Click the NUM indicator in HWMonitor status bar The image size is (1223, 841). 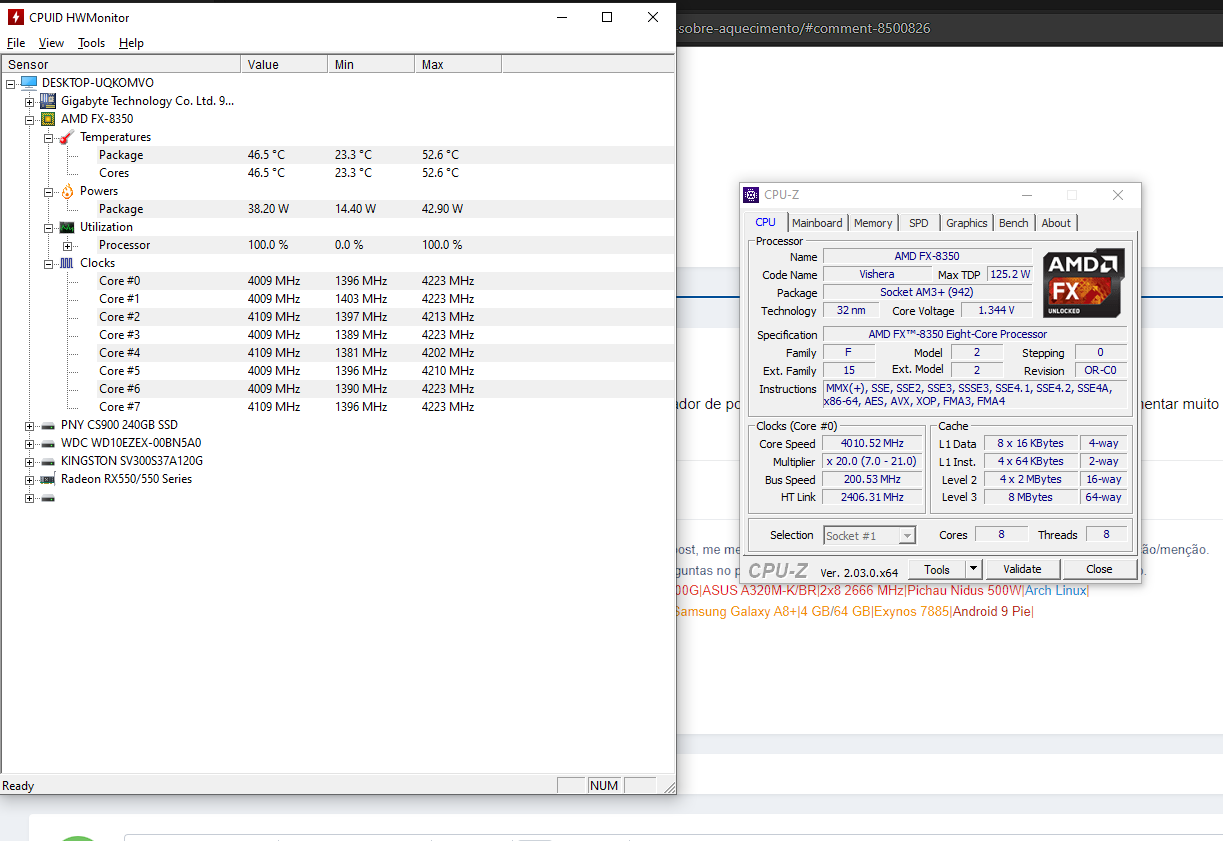(x=604, y=786)
